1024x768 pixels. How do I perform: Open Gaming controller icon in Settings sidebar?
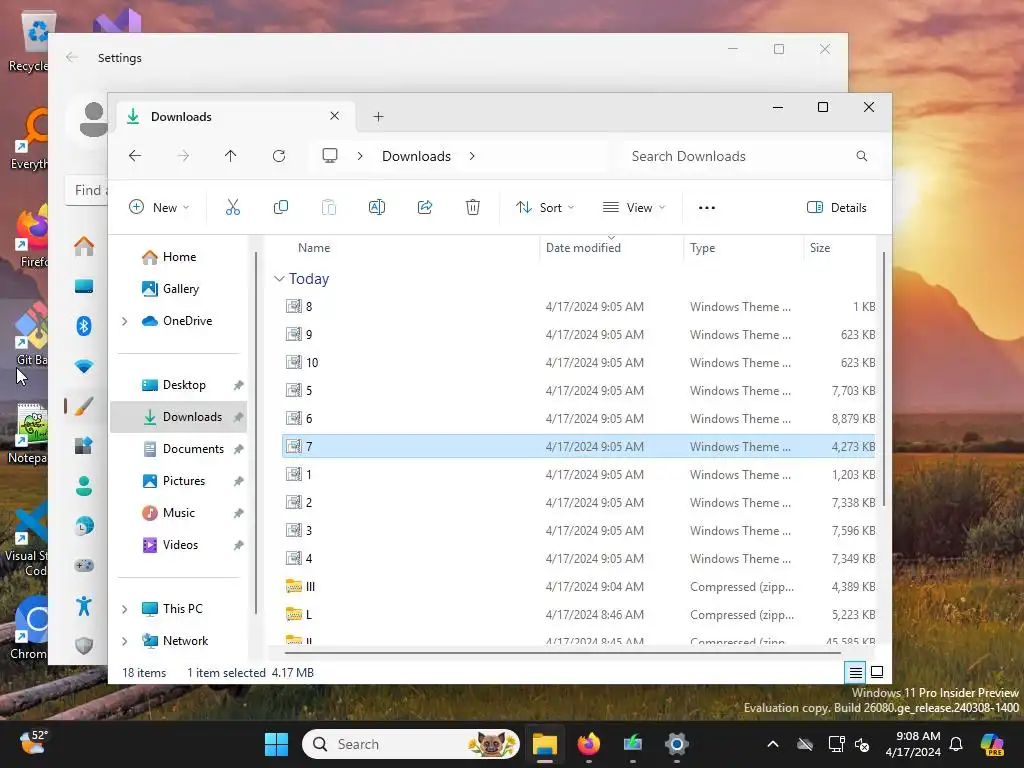coord(84,566)
